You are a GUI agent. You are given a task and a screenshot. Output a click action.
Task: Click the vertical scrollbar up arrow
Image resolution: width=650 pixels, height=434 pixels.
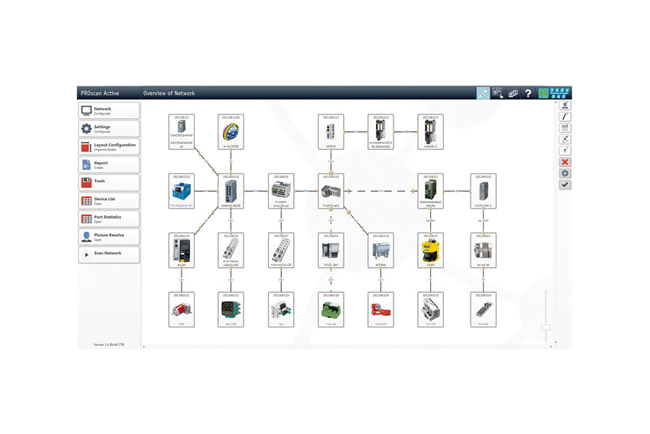[555, 103]
